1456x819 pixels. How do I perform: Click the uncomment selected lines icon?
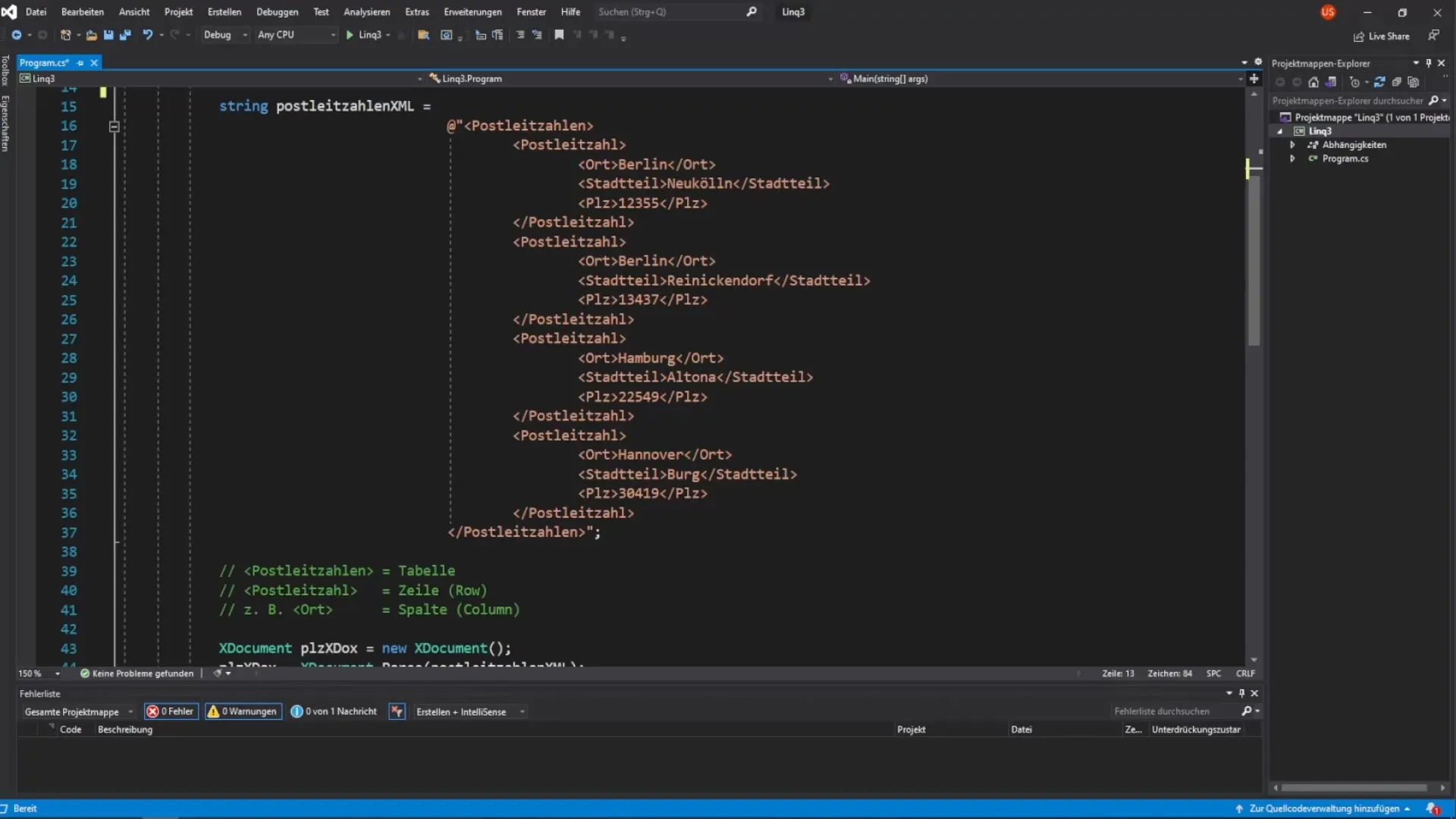point(537,35)
